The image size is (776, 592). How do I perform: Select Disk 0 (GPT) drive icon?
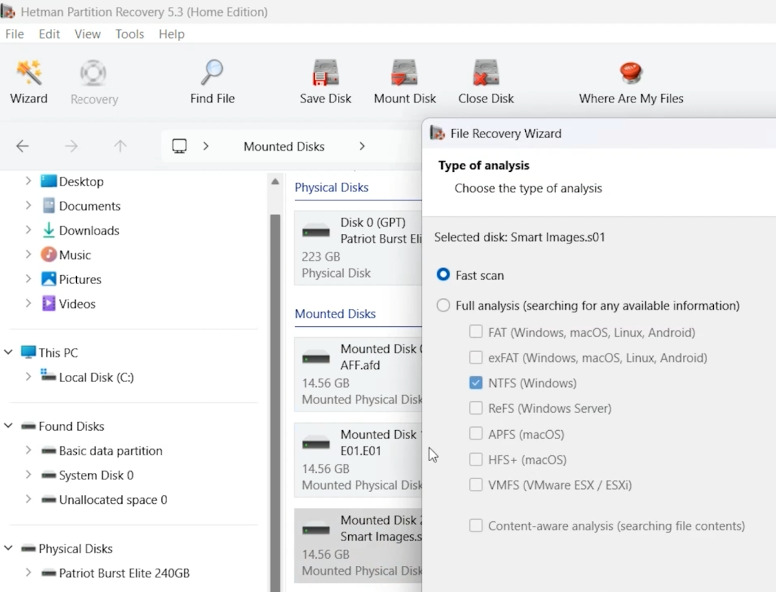click(316, 231)
